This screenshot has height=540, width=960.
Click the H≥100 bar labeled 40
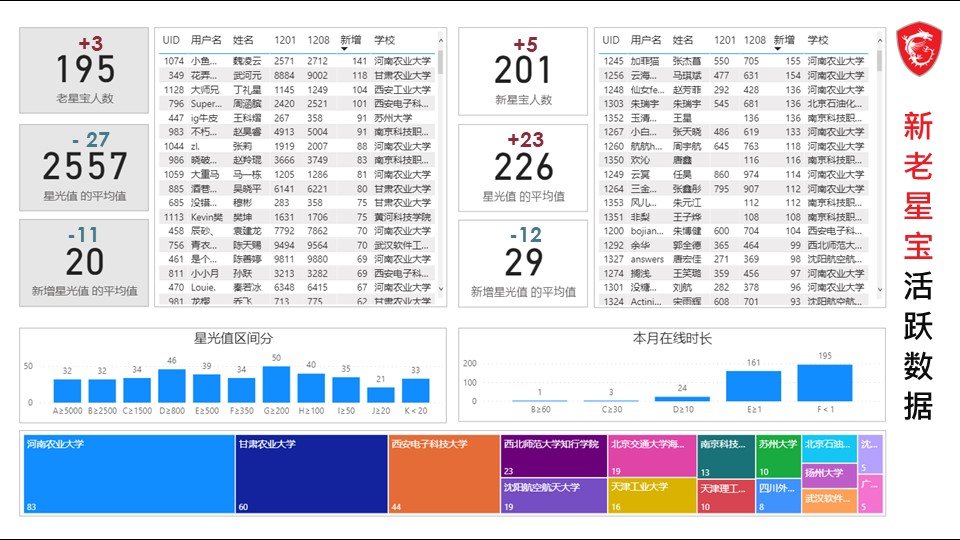point(311,388)
